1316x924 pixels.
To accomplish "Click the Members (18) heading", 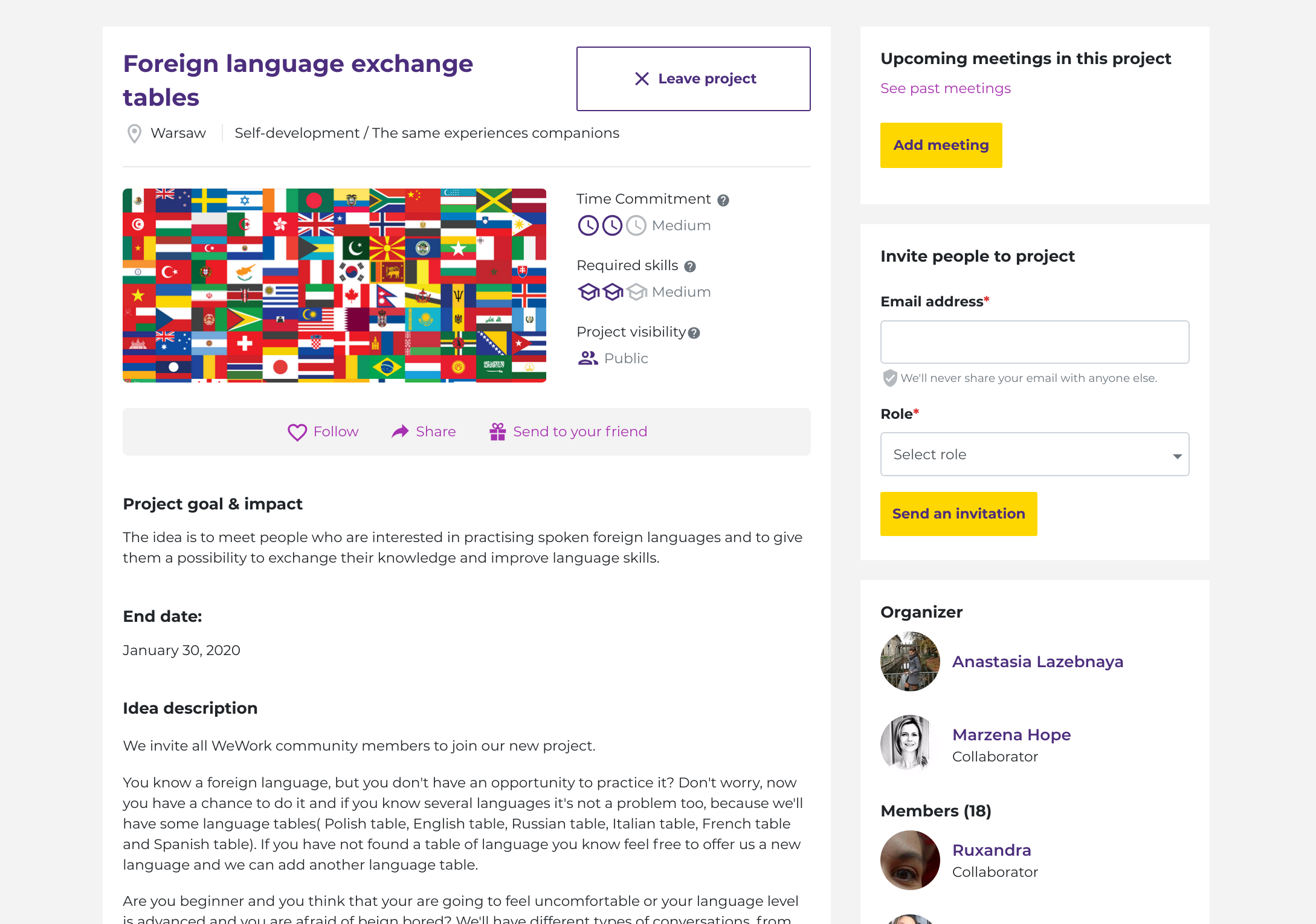I will (935, 811).
